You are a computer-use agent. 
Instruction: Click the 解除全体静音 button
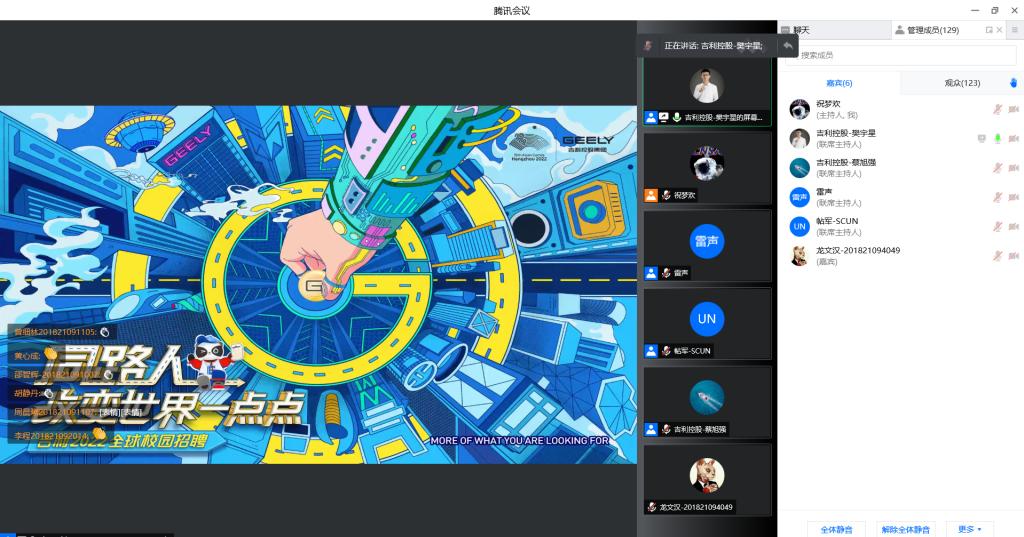(905, 529)
